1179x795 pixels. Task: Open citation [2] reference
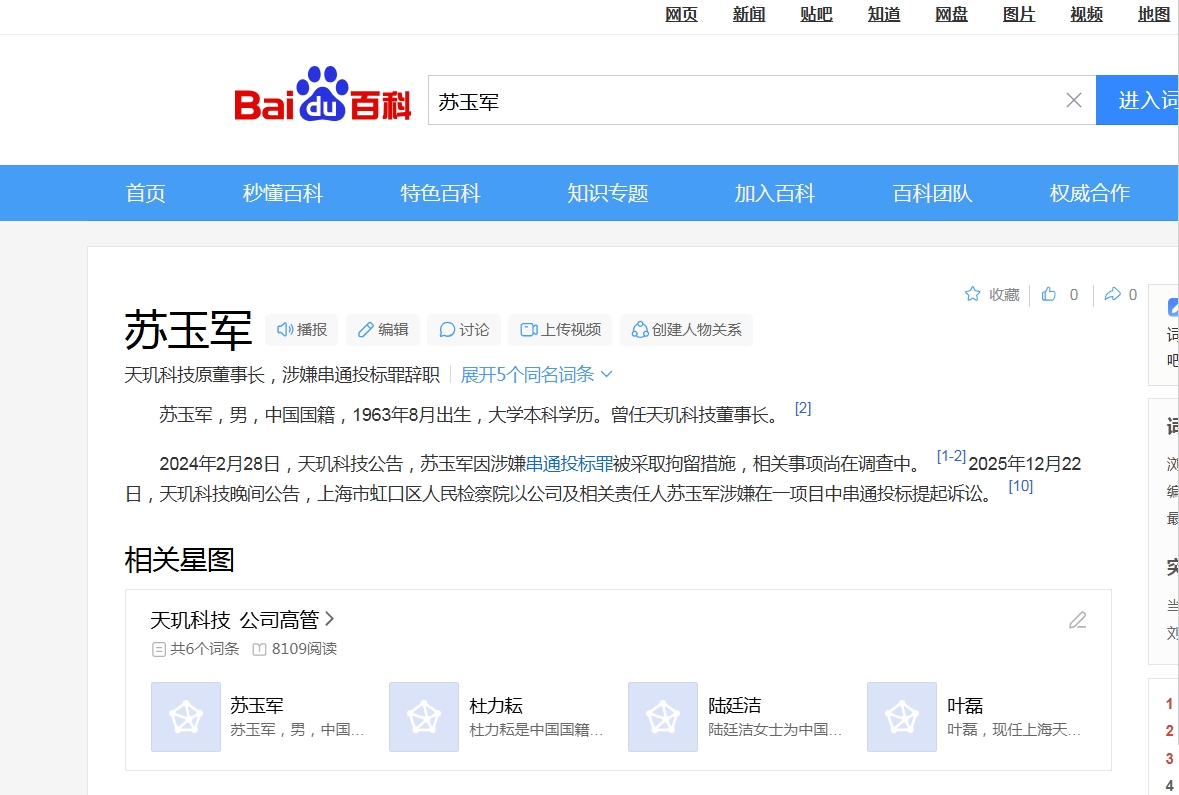tap(803, 408)
